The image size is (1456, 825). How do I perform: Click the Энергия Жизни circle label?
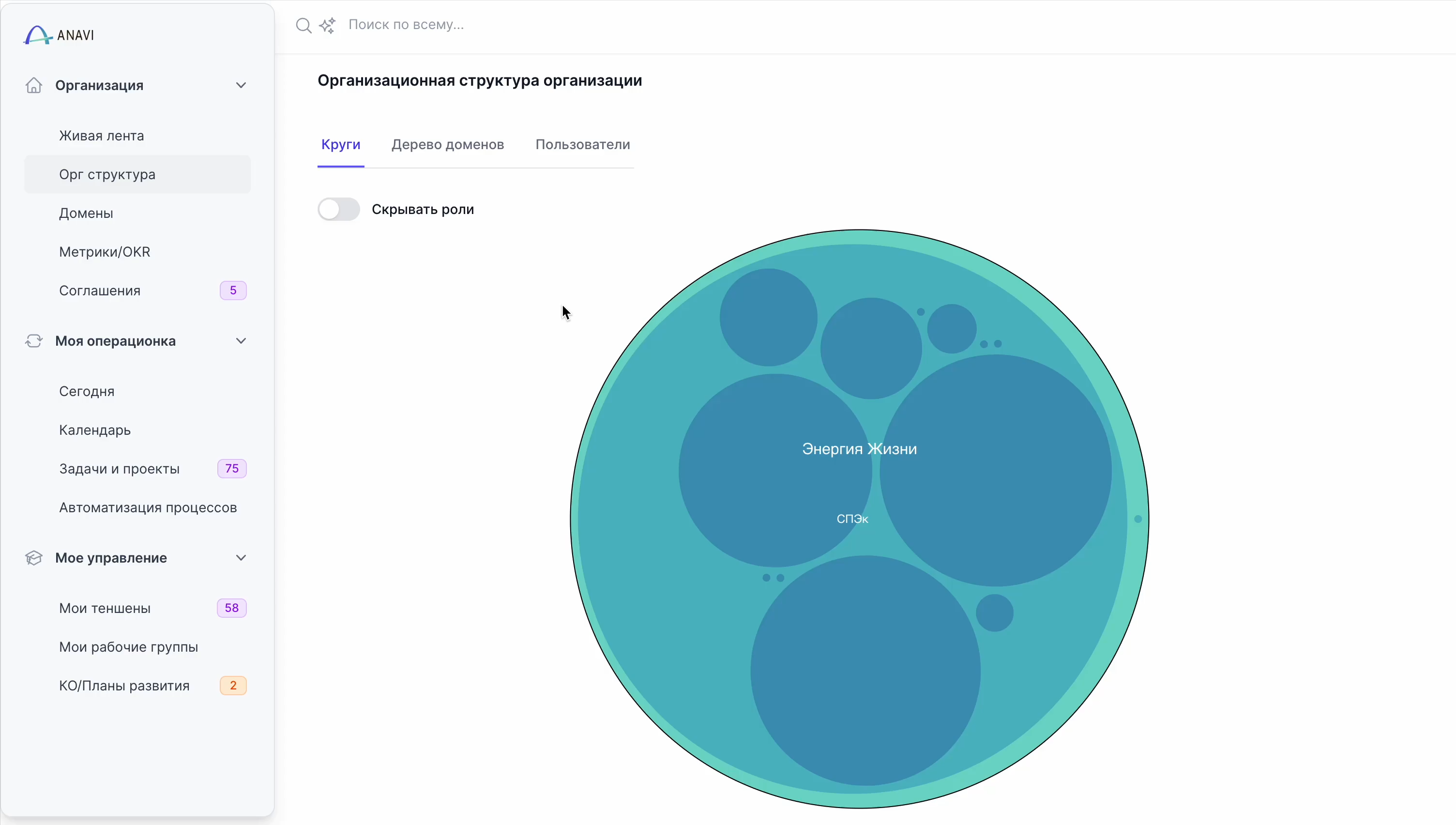(859, 449)
